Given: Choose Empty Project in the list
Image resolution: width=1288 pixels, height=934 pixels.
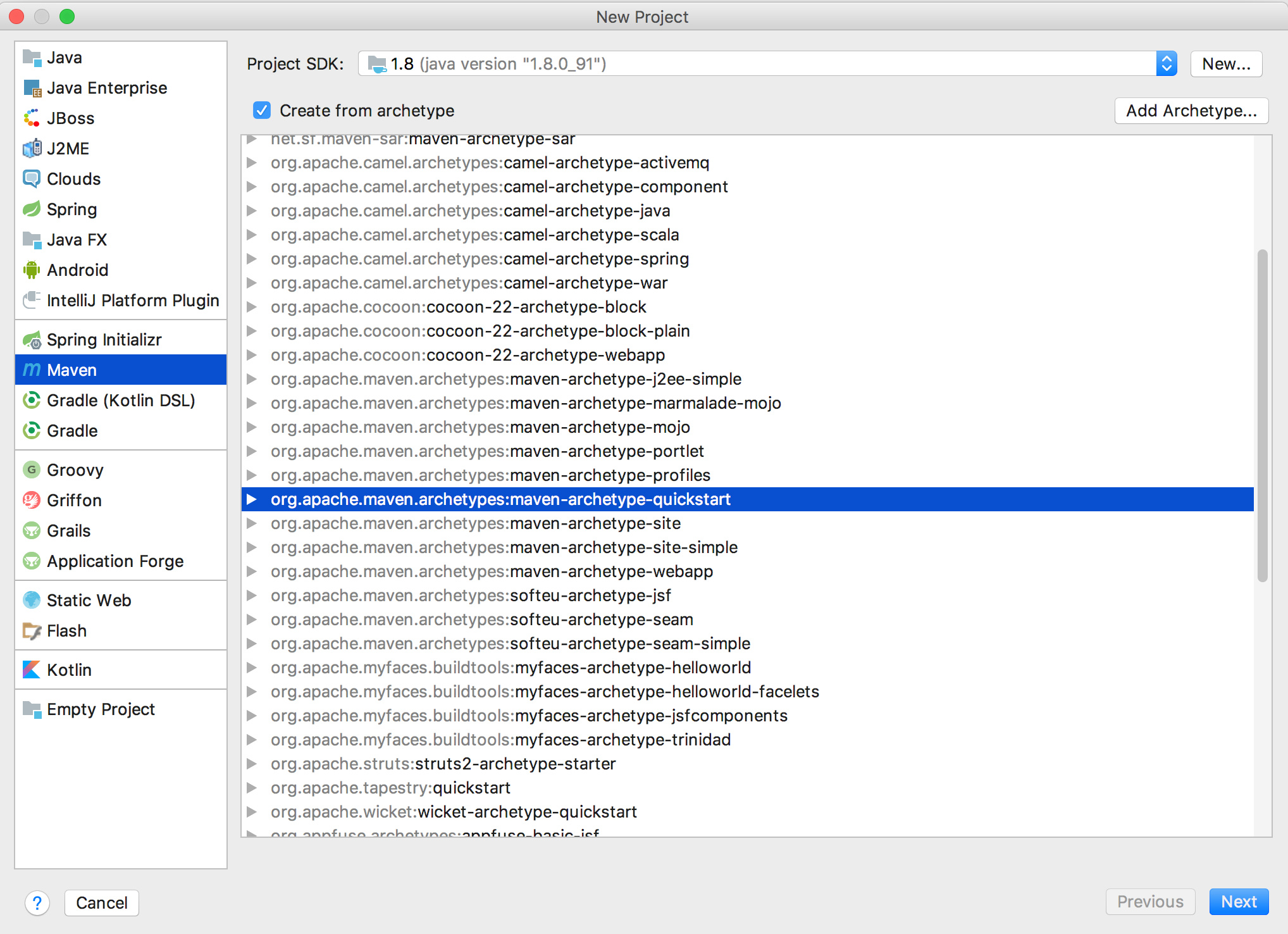Looking at the screenshot, I should click(100, 709).
